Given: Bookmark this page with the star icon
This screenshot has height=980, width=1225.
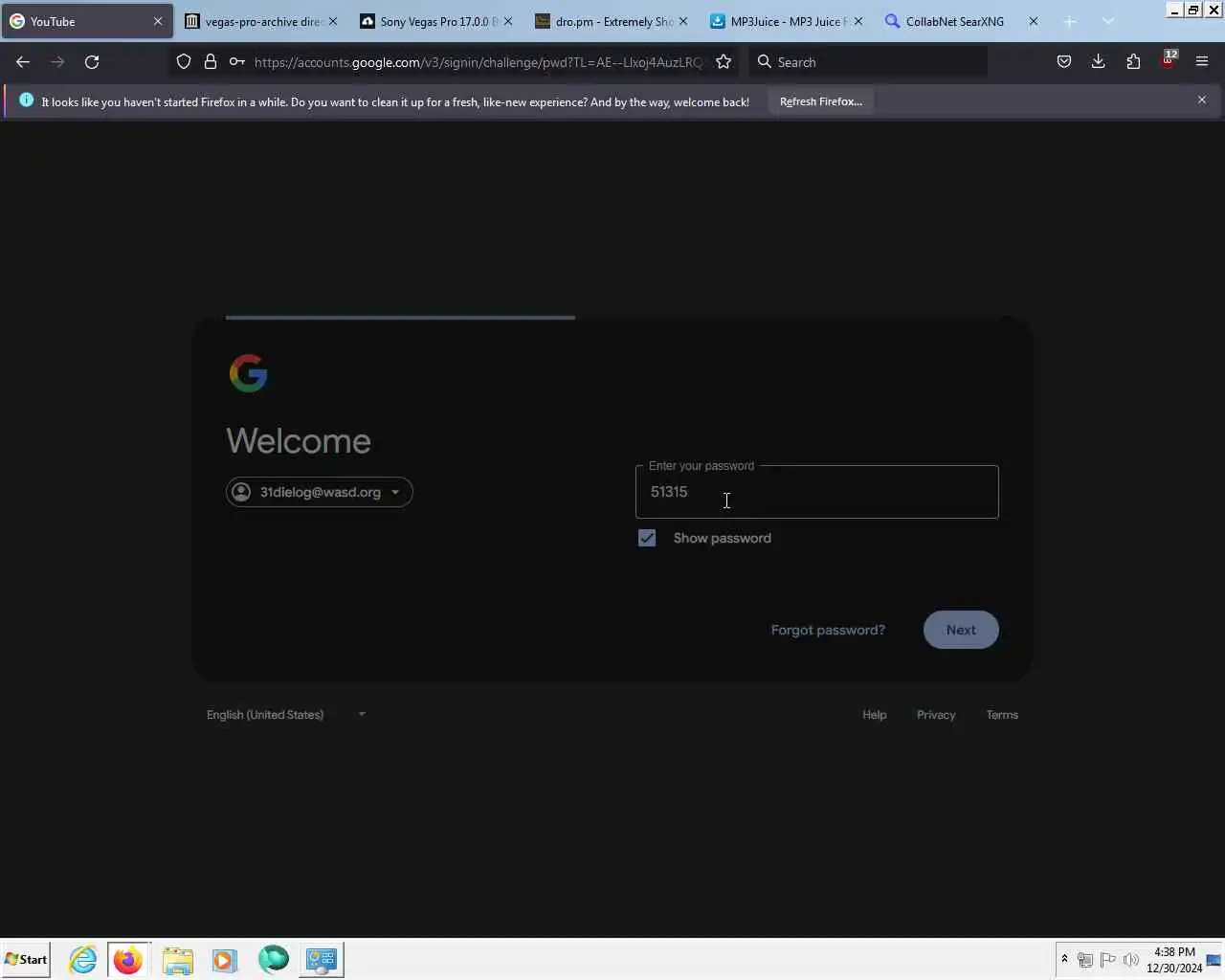Looking at the screenshot, I should [724, 62].
